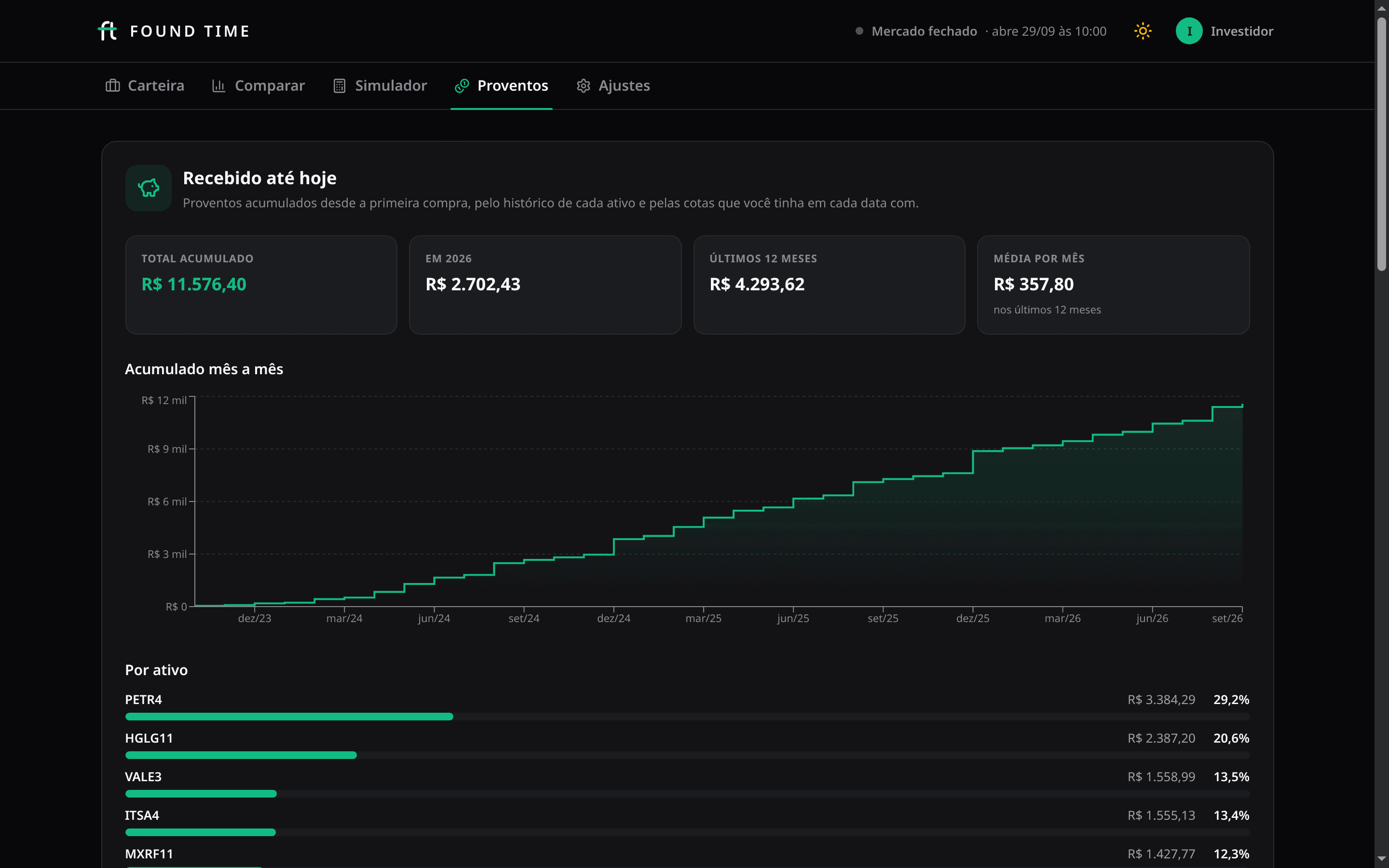Click the Proventos coins icon
The height and width of the screenshot is (868, 1389).
pyautogui.click(x=462, y=85)
